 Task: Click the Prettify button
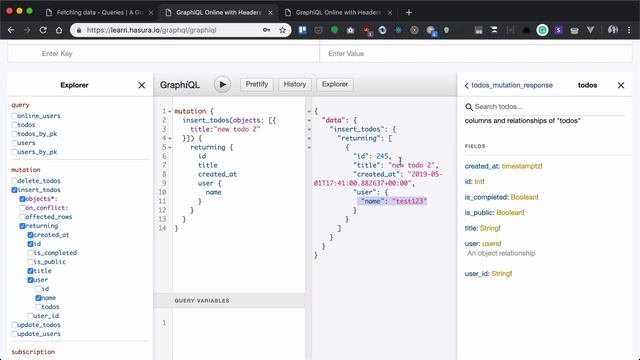tap(257, 84)
